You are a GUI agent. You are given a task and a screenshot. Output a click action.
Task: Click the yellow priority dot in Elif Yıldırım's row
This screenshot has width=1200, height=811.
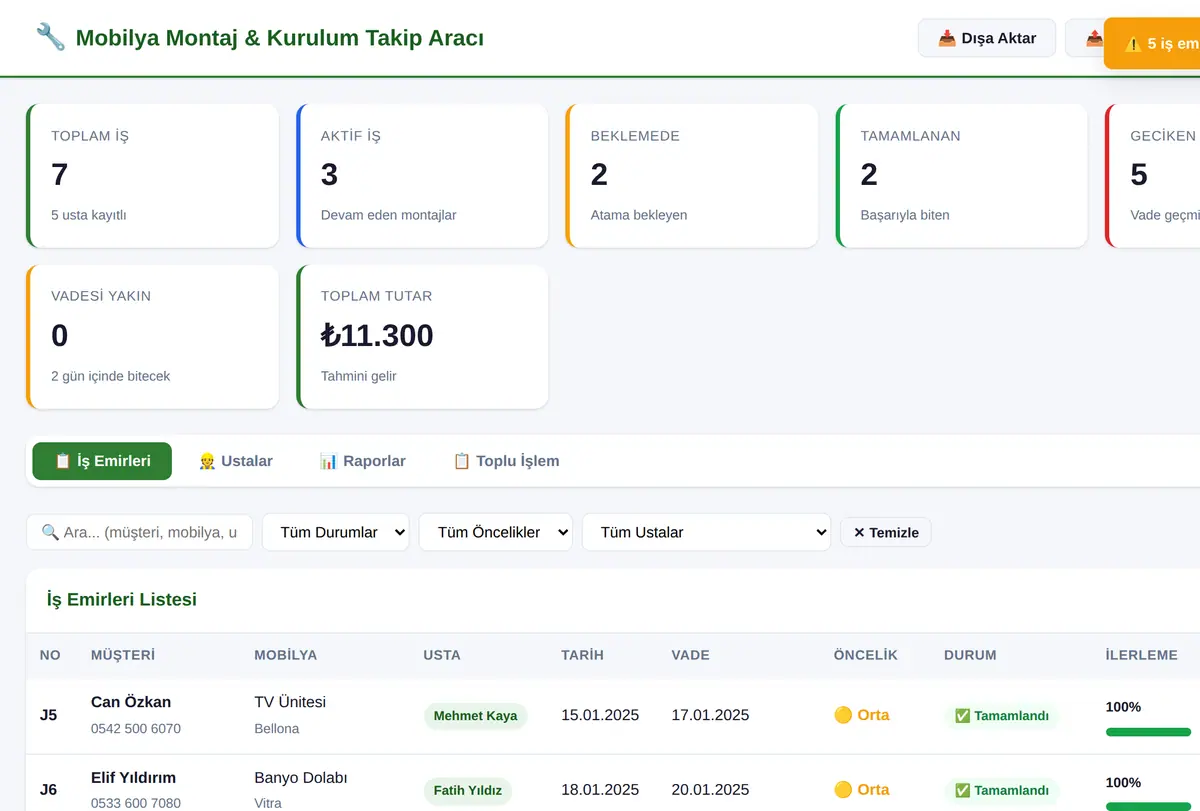click(x=843, y=790)
